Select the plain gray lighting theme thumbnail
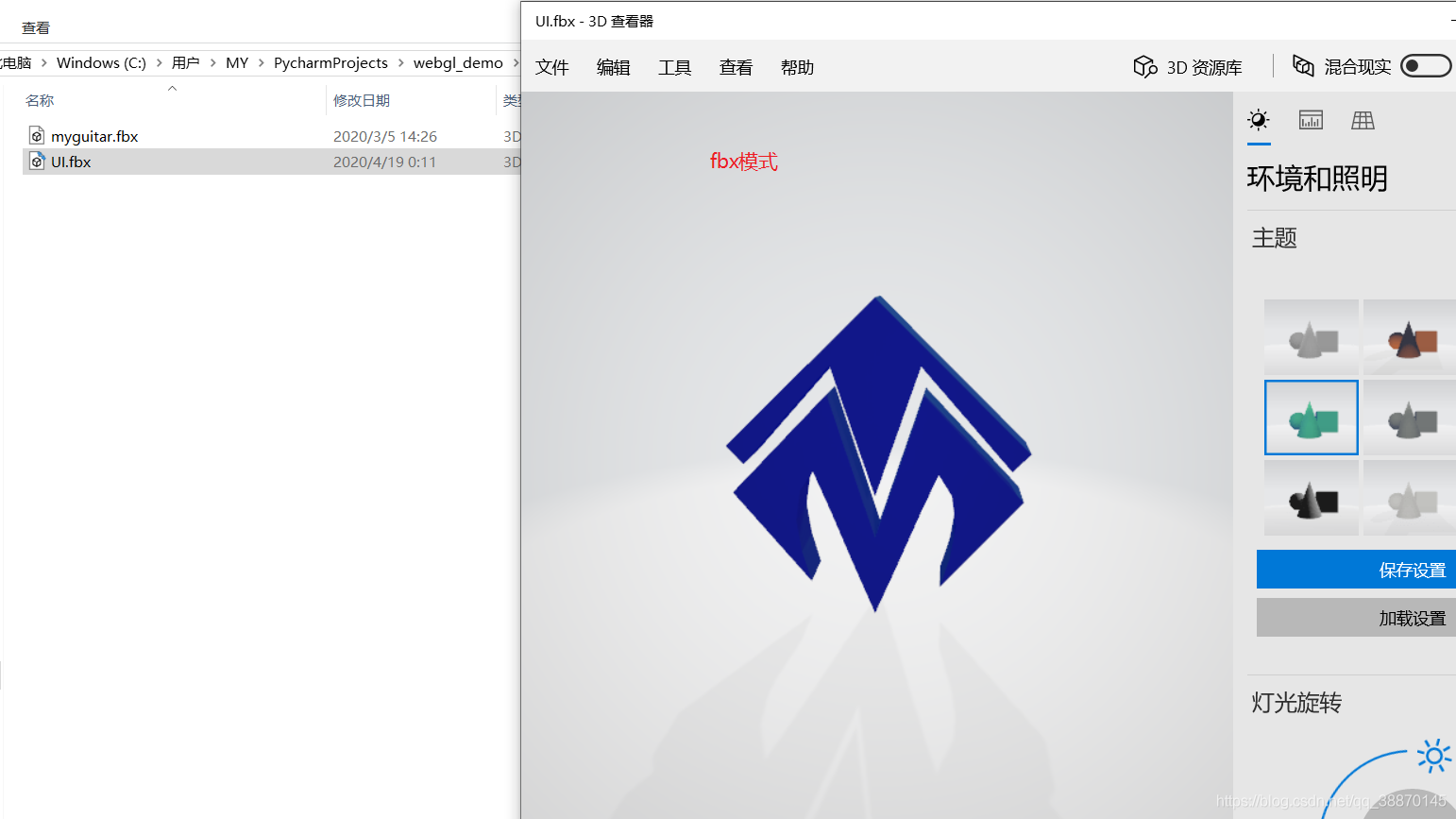 coord(1312,337)
